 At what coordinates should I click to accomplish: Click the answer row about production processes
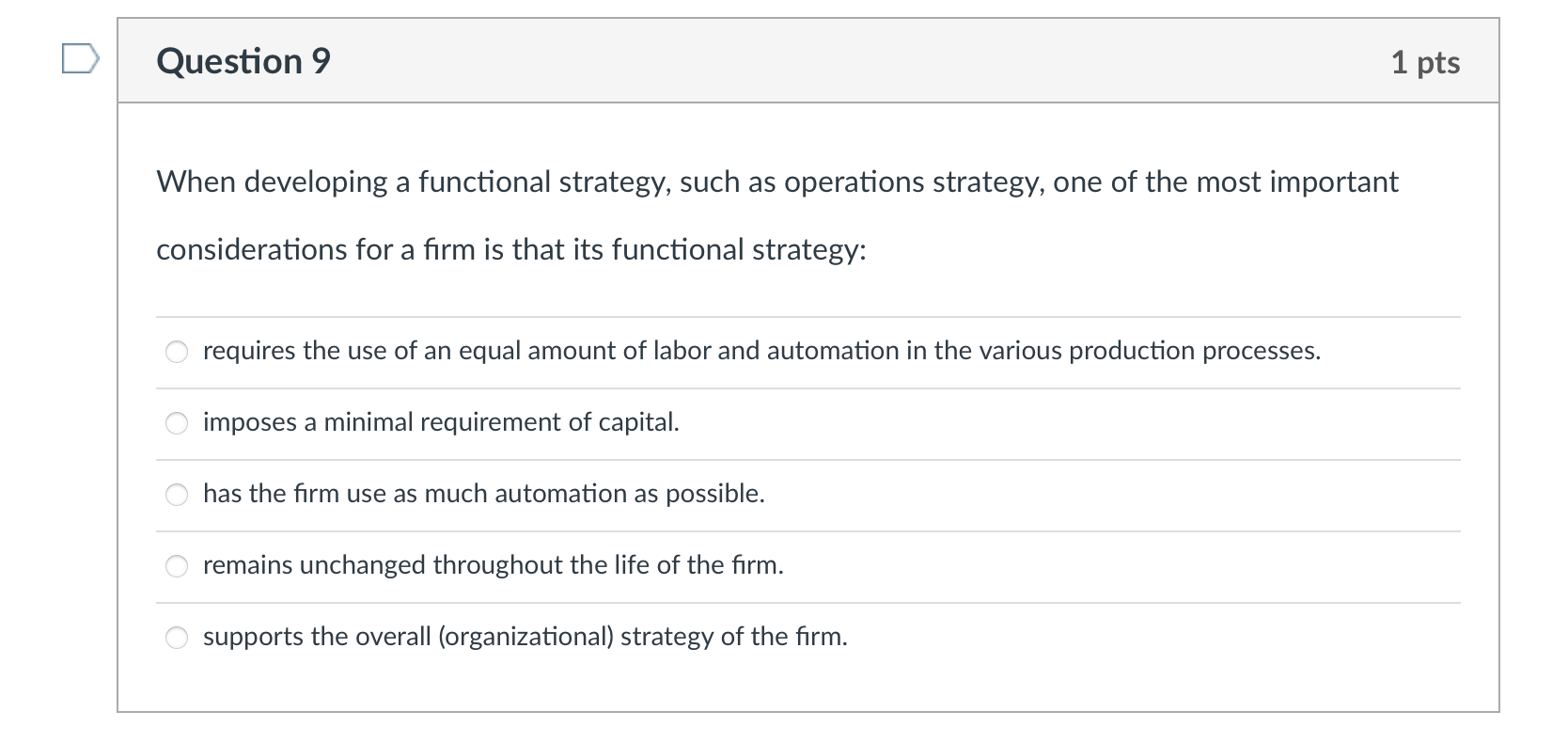pos(761,350)
